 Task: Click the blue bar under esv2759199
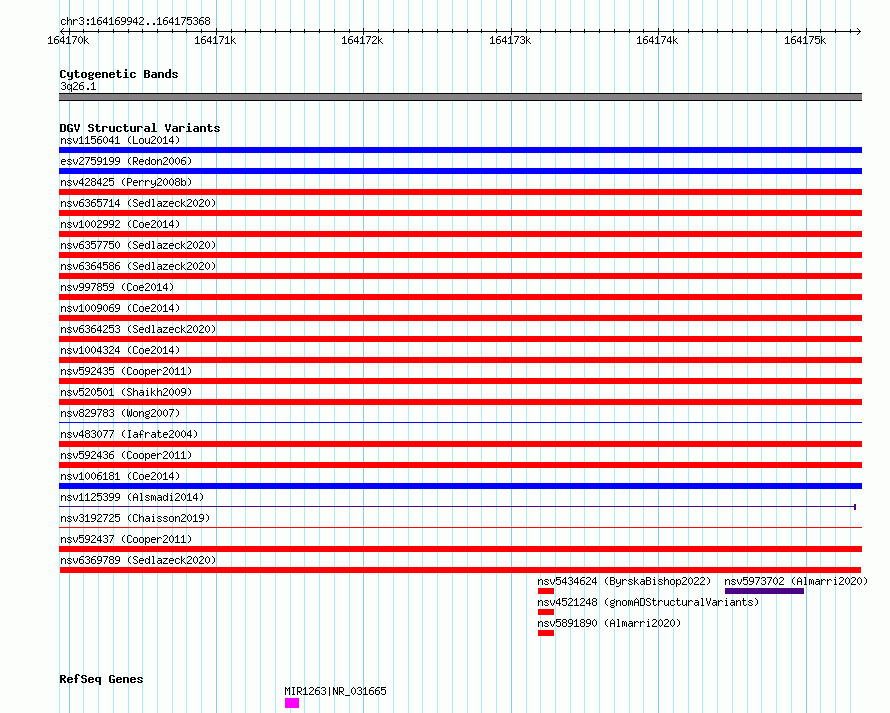pyautogui.click(x=460, y=171)
